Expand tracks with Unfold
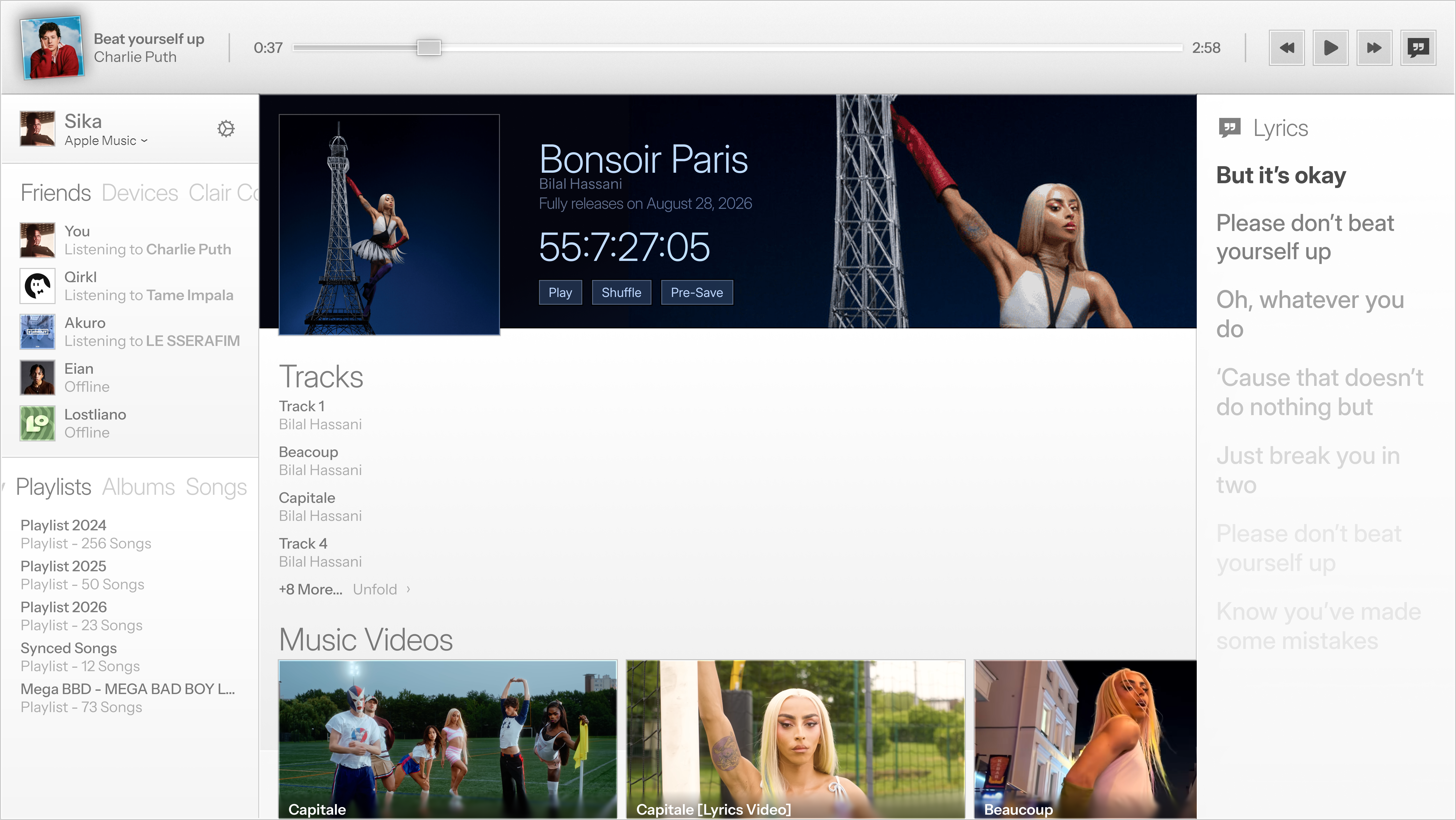The width and height of the screenshot is (1456, 820). (x=375, y=590)
